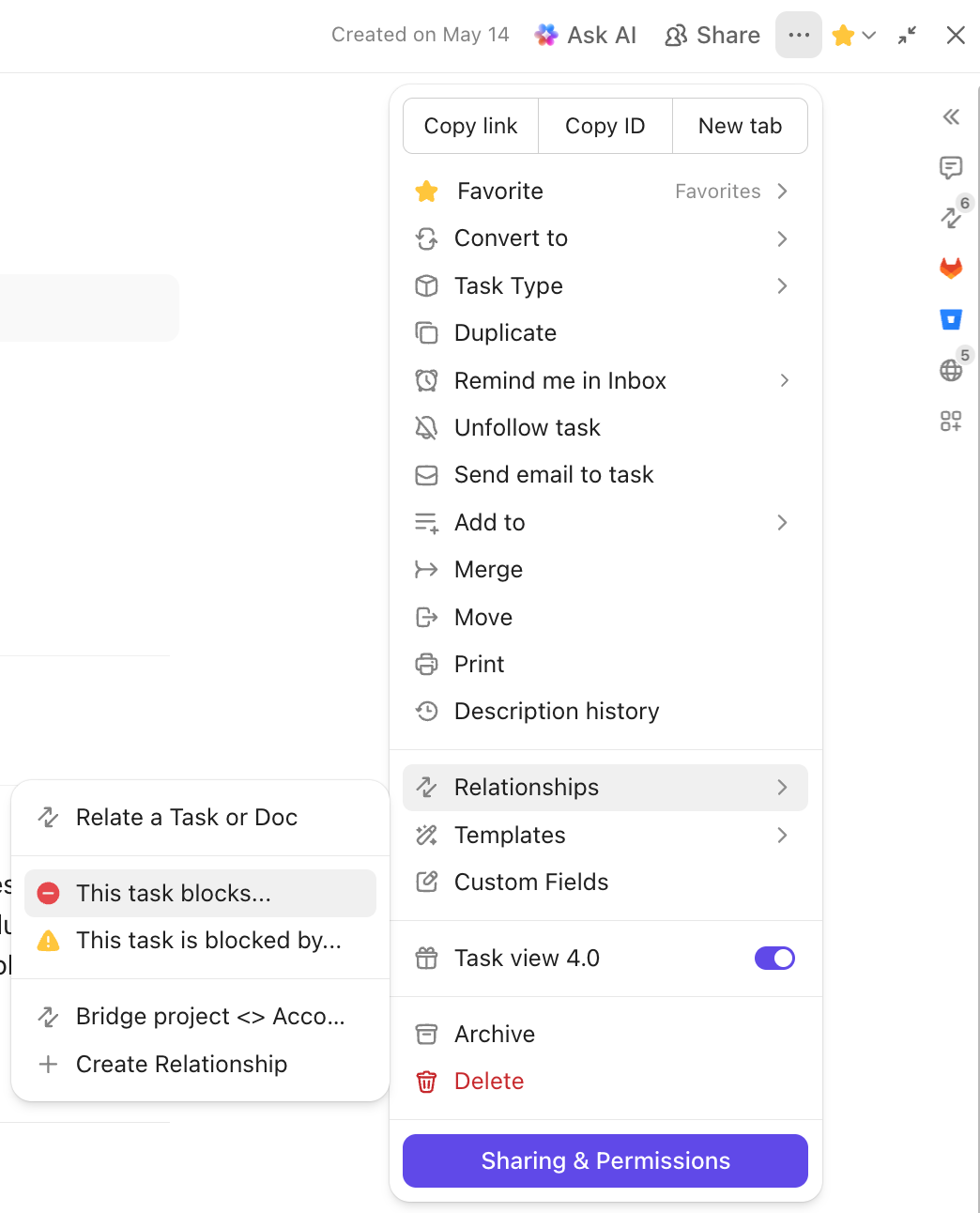Select This task blocks... menu item
Image resolution: width=980 pixels, height=1213 pixels.
click(x=174, y=893)
